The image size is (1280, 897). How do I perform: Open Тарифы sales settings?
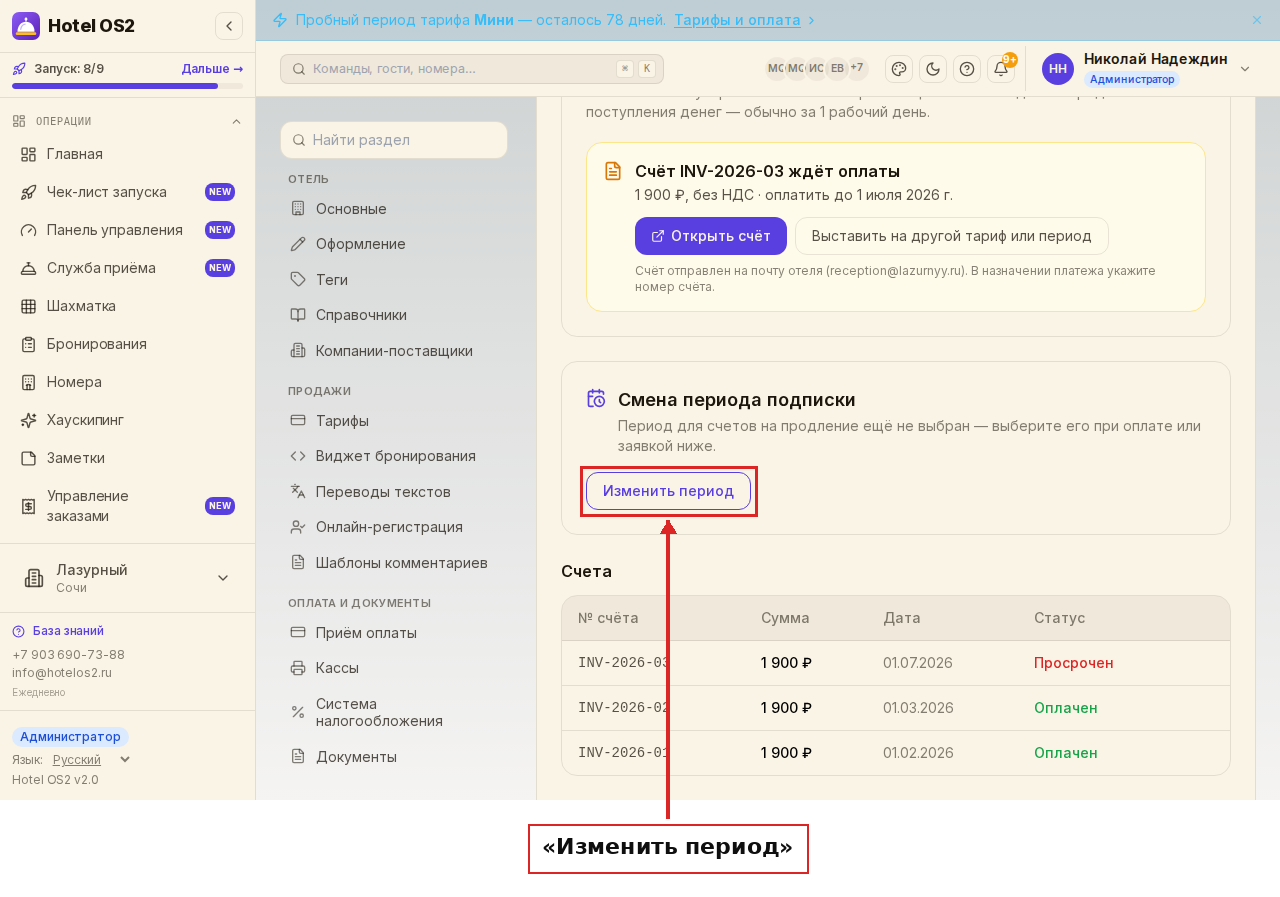[394, 421]
